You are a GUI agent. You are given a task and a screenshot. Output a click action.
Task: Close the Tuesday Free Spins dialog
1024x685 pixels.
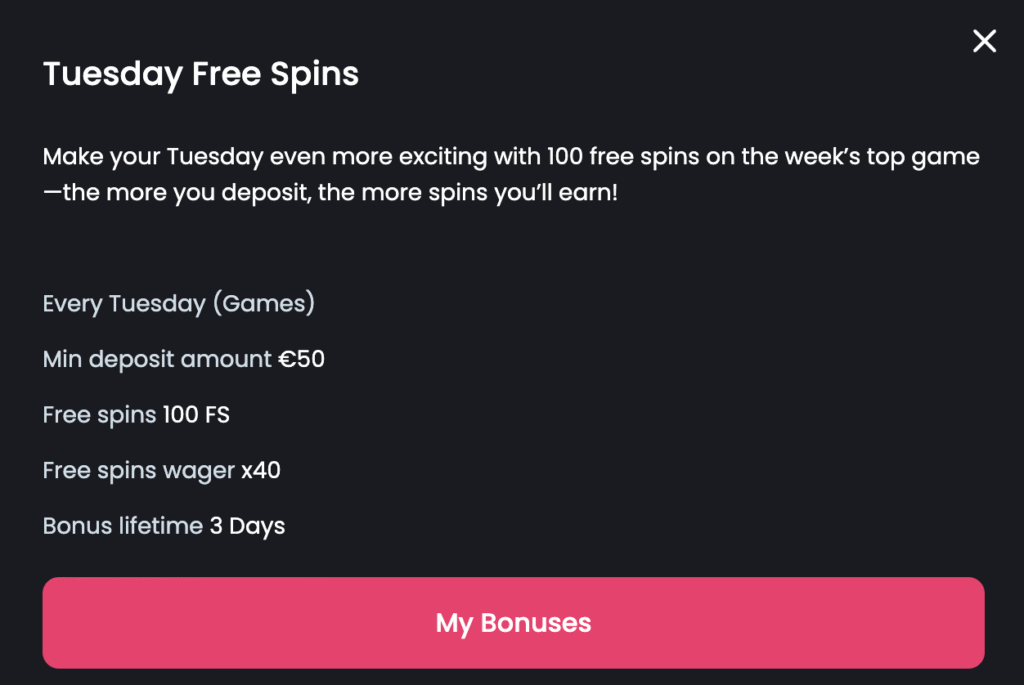pyautogui.click(x=984, y=41)
